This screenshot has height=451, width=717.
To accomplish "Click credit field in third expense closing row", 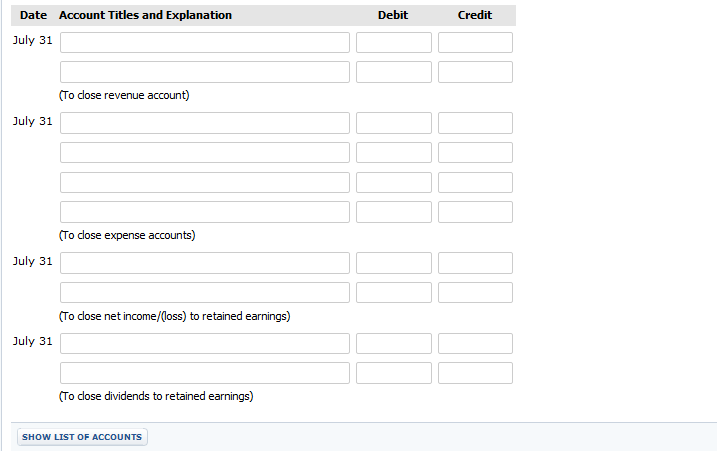I will pos(475,183).
